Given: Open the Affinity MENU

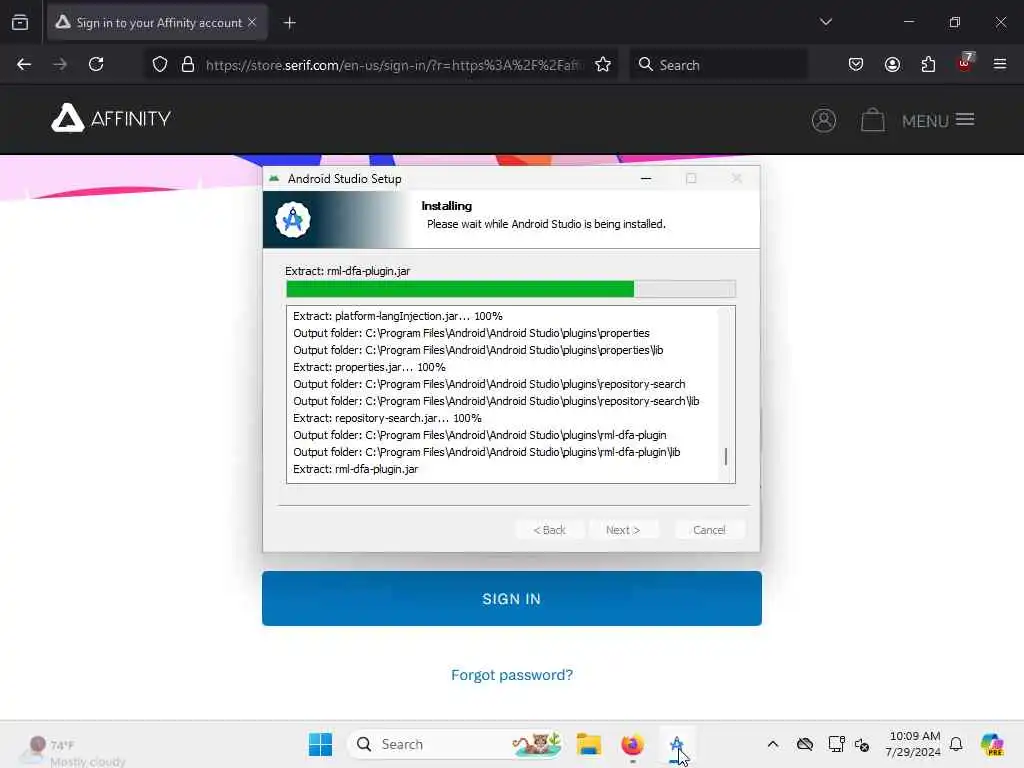Looking at the screenshot, I should [x=938, y=121].
